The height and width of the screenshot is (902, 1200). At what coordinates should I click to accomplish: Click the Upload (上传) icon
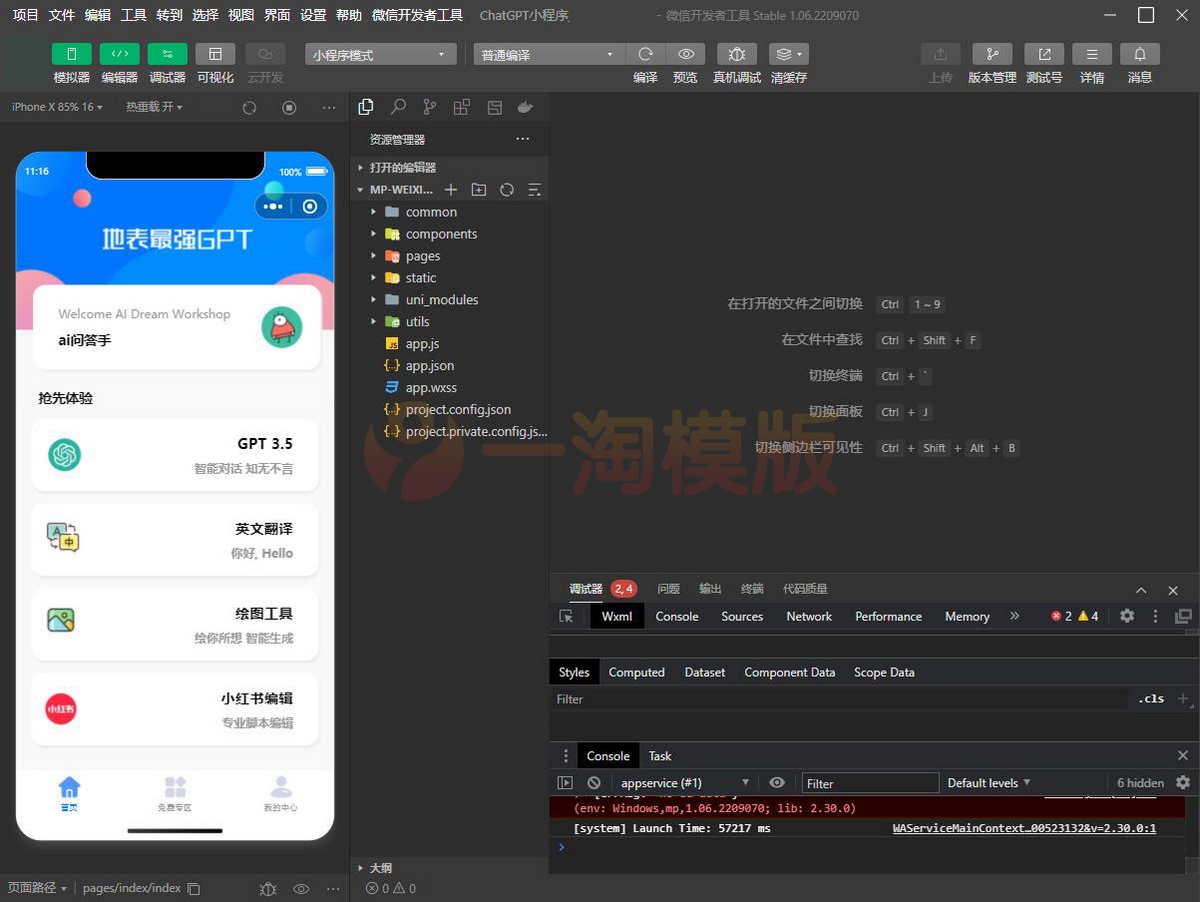click(x=940, y=54)
